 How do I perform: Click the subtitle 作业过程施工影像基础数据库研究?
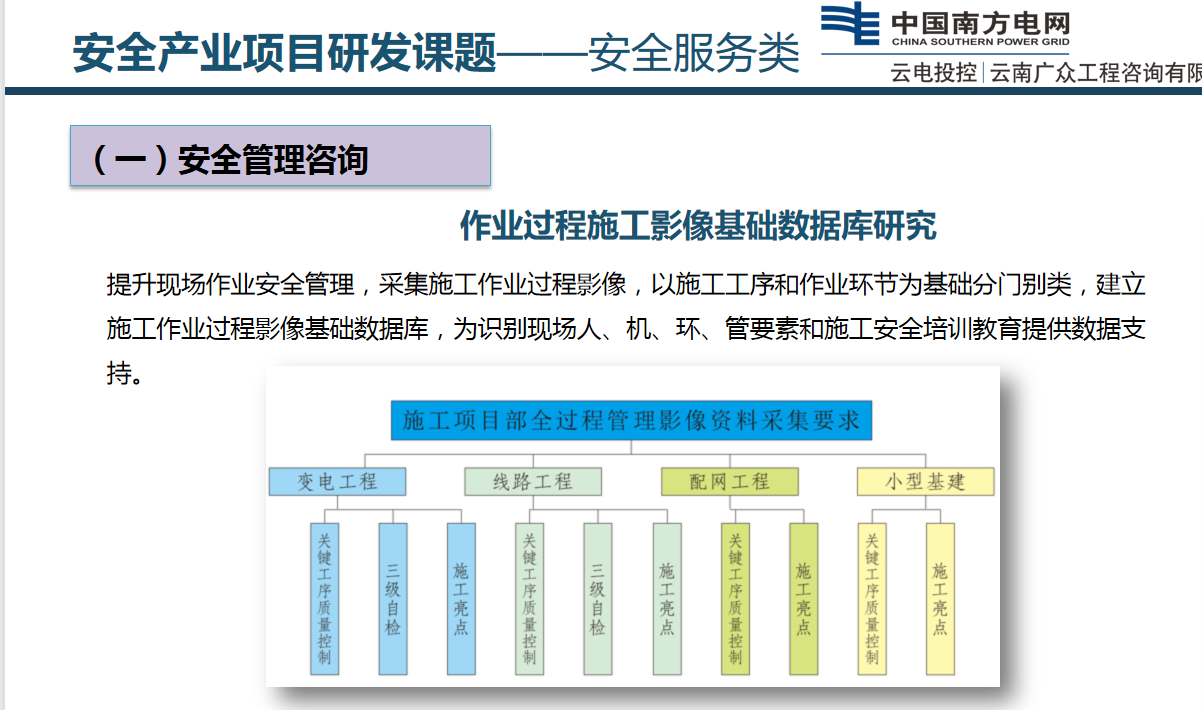(698, 226)
